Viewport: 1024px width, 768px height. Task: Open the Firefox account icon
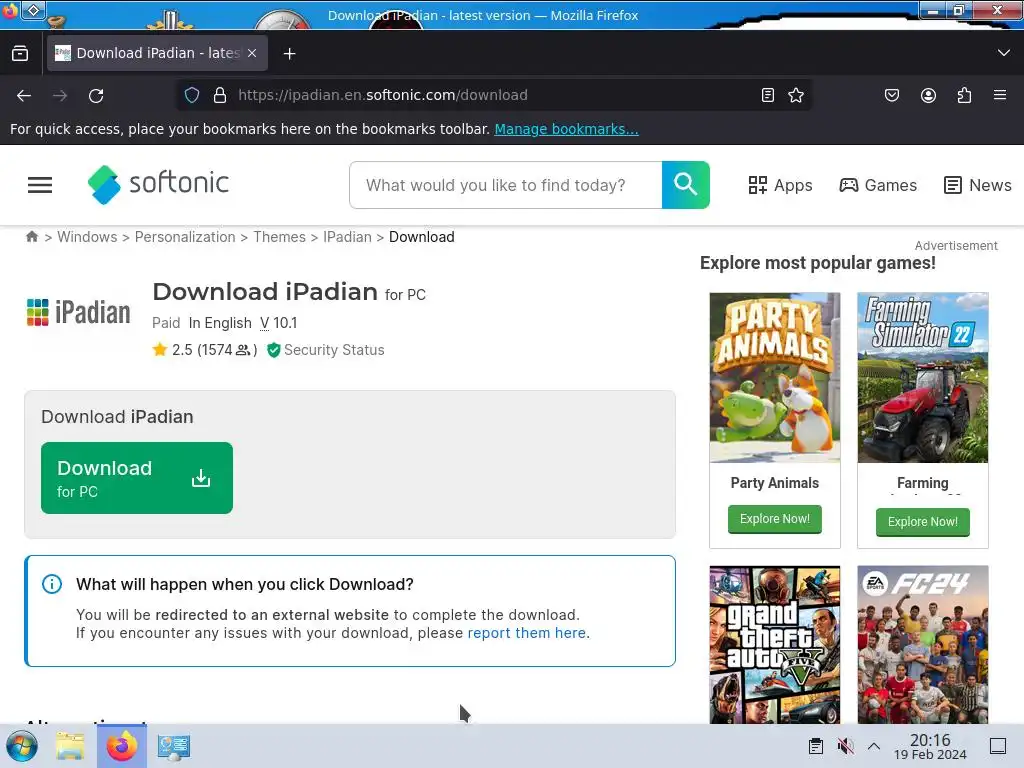pos(928,95)
